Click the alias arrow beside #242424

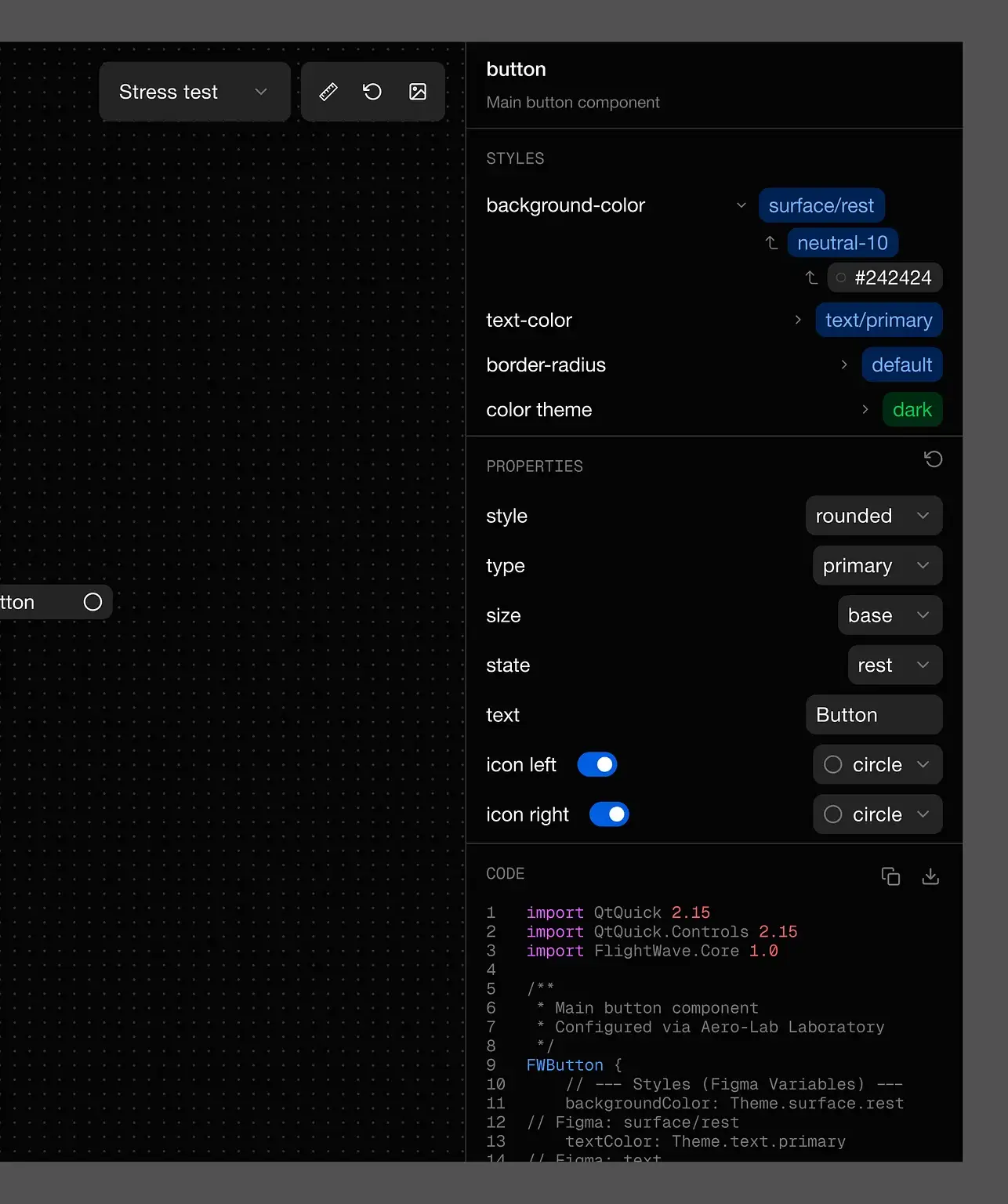click(811, 277)
